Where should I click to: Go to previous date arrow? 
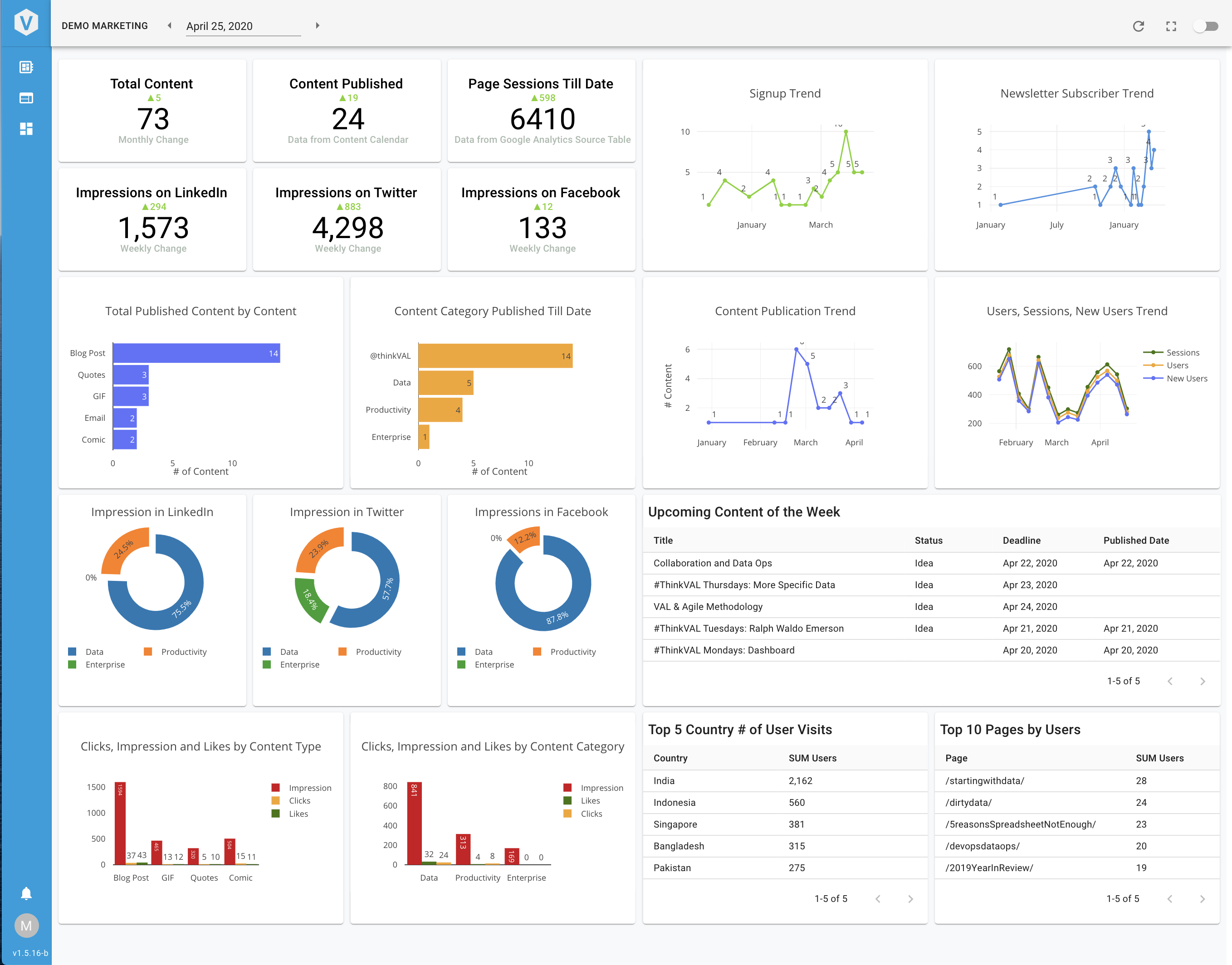(x=169, y=25)
